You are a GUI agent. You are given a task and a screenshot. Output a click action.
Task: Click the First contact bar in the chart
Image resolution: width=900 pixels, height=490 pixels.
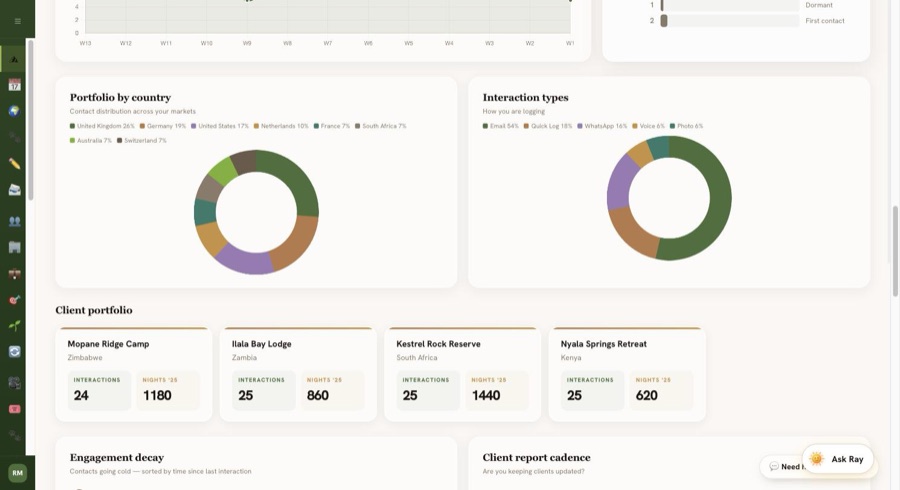point(664,21)
